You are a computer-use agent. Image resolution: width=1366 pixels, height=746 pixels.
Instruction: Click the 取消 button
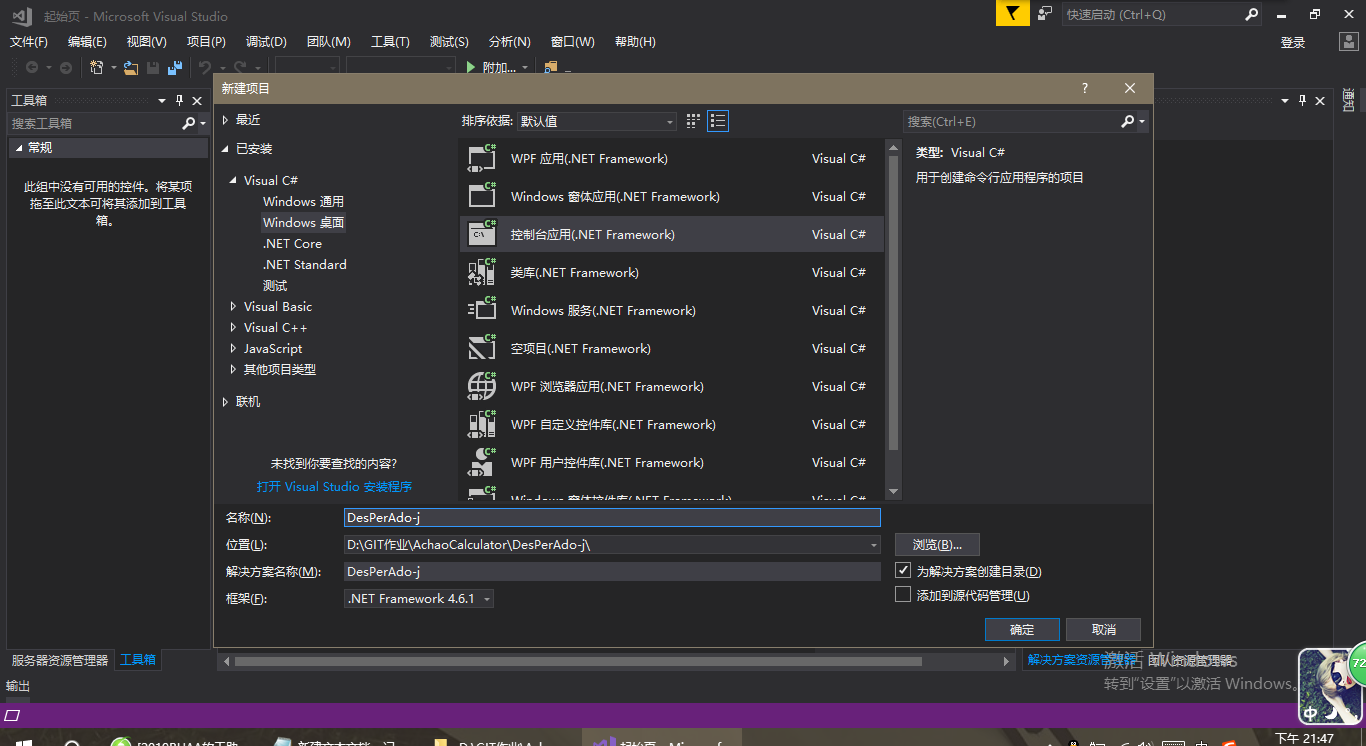[1104, 629]
